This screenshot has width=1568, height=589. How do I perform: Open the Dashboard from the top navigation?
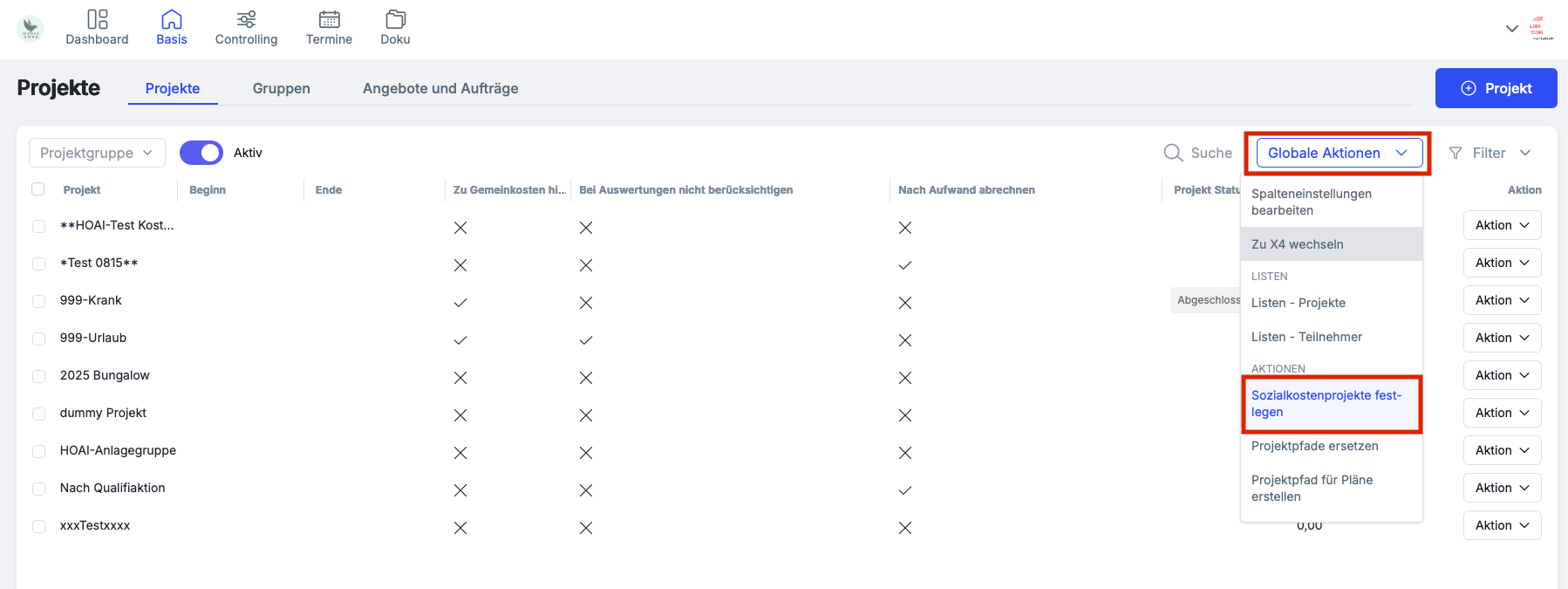click(x=97, y=27)
